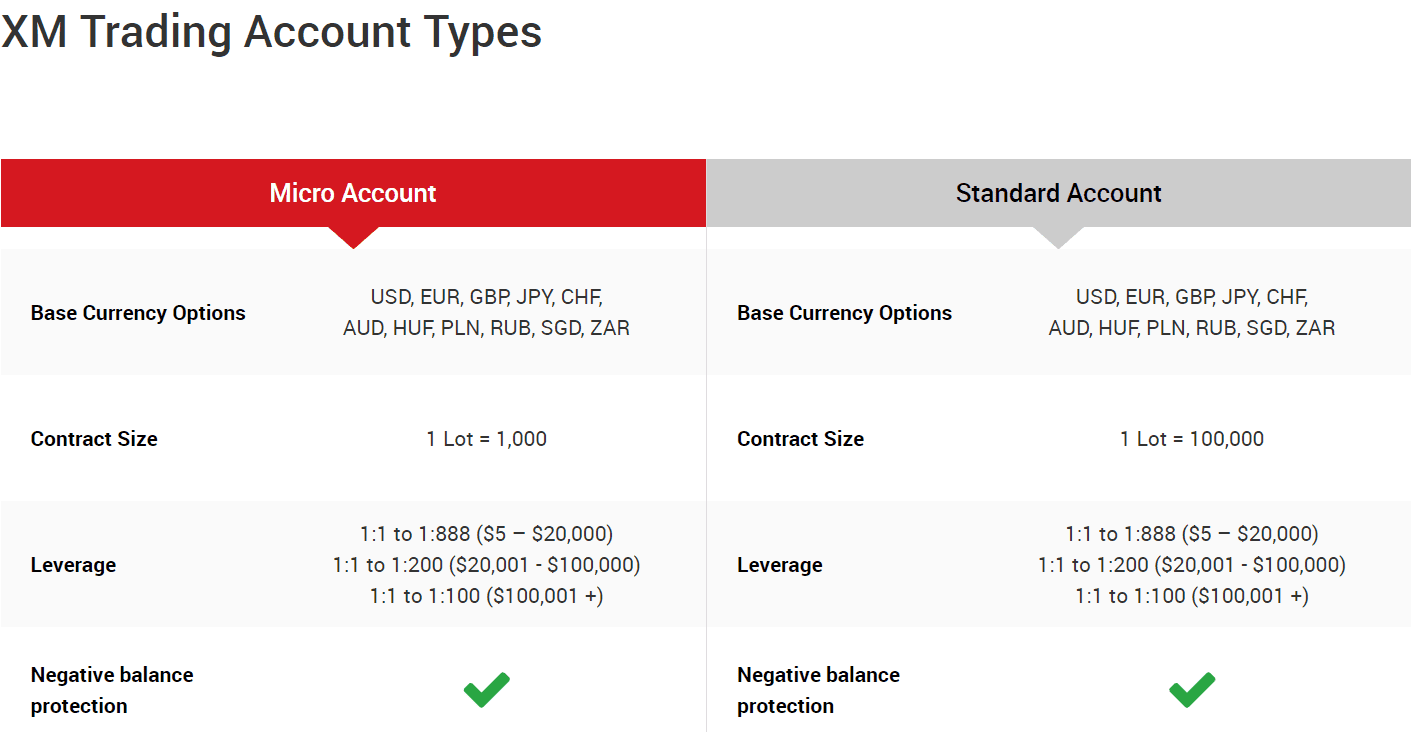Screen dimensions: 1412x732
Task: Click Contract Size label under Micro Account
Action: pos(94,439)
